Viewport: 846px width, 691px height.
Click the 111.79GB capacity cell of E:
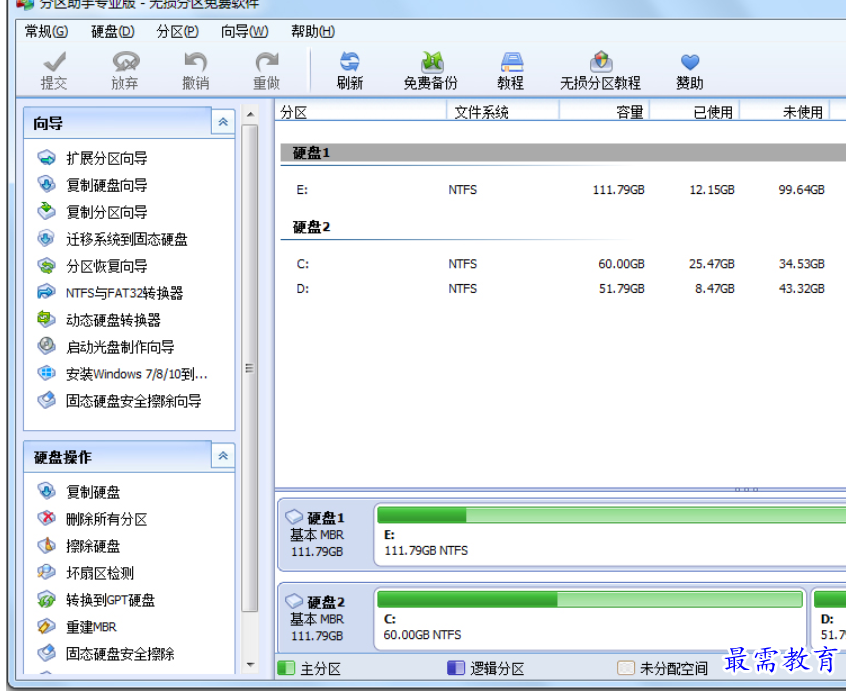[x=618, y=190]
